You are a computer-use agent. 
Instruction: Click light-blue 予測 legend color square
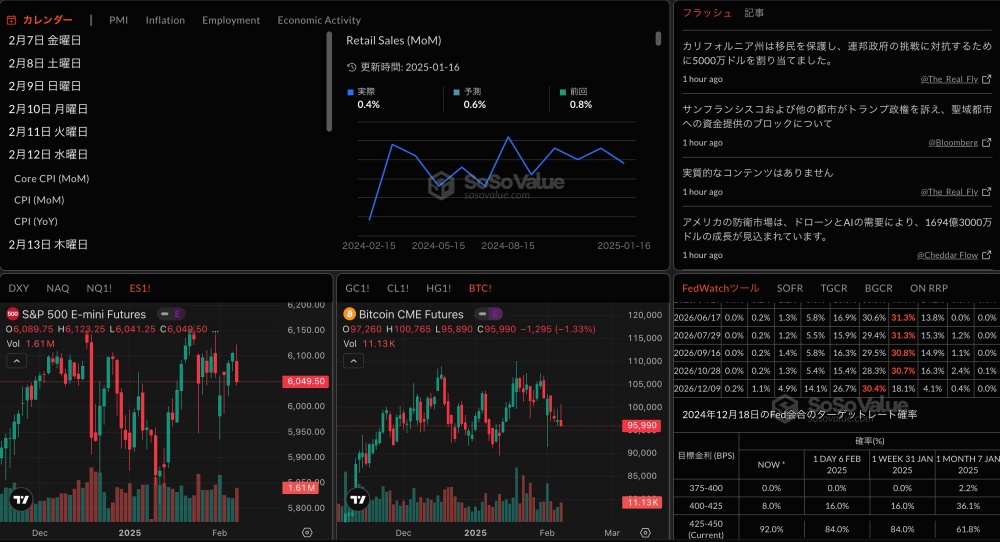(x=456, y=92)
